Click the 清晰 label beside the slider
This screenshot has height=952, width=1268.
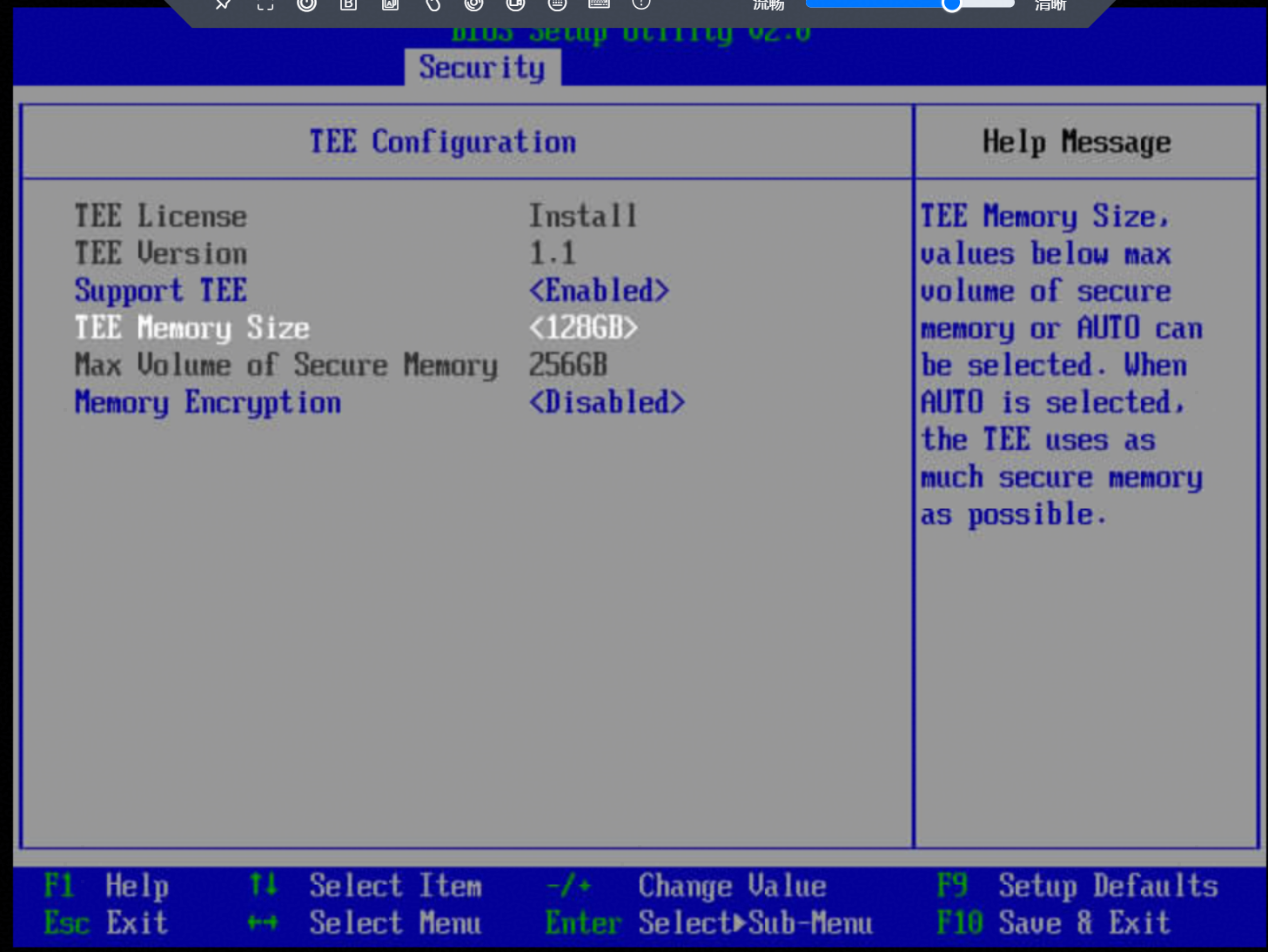pyautogui.click(x=1050, y=5)
